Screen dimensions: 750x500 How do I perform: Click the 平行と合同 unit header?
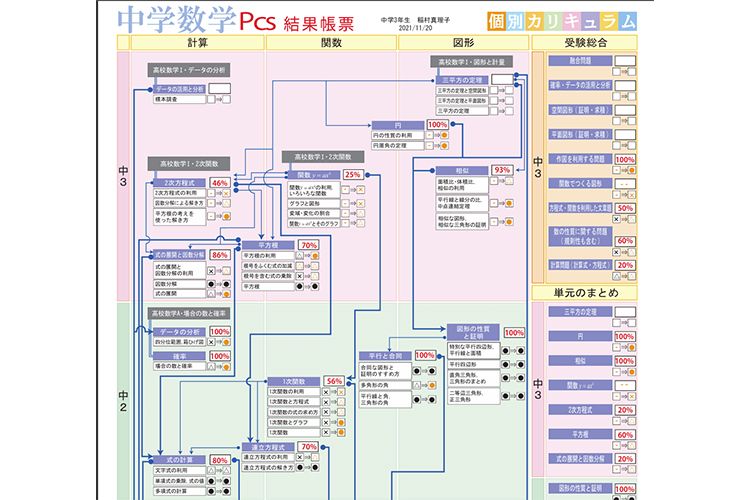point(385,356)
